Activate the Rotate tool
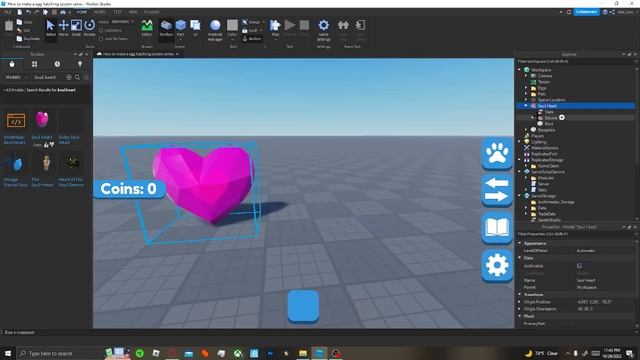The width and height of the screenshot is (640, 360). click(89, 28)
